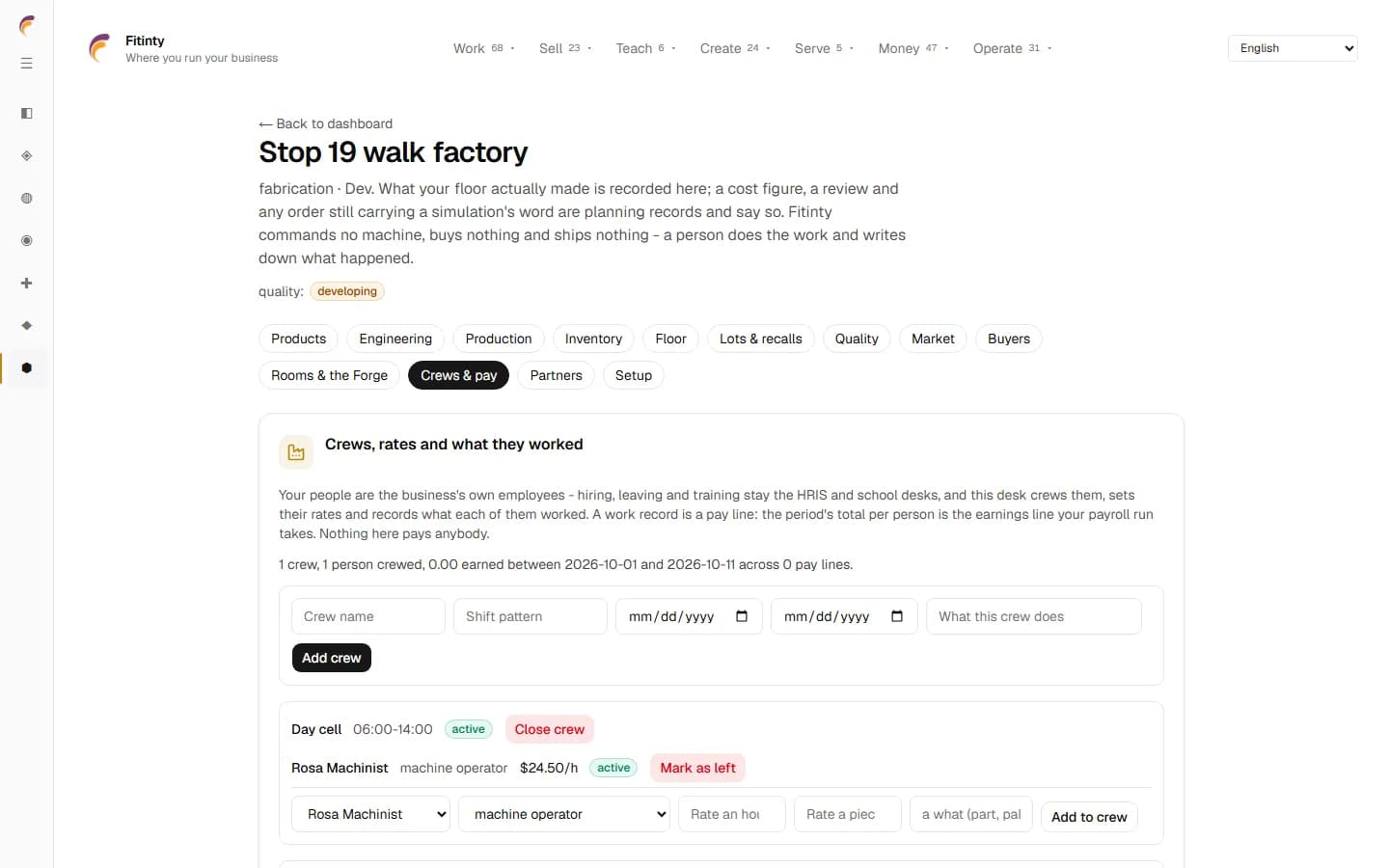
Task: Open the hamburger menu in sidebar
Action: tap(27, 64)
